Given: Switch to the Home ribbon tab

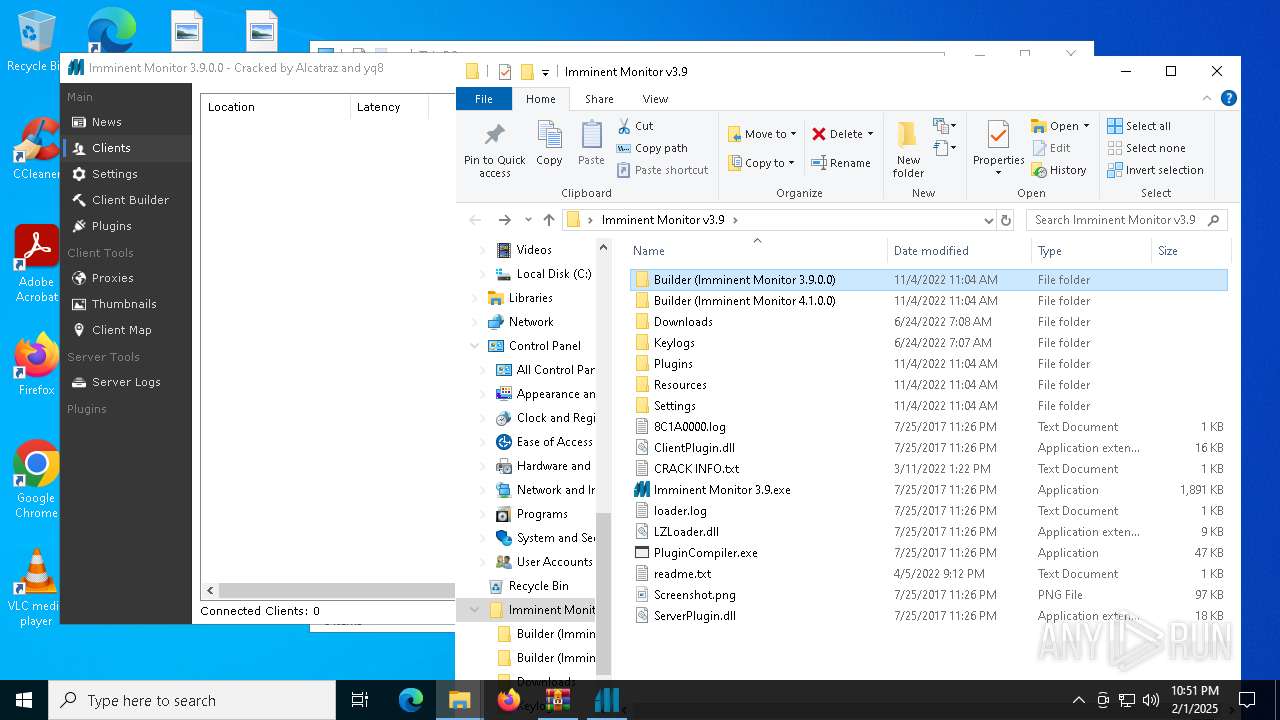Looking at the screenshot, I should pos(540,99).
